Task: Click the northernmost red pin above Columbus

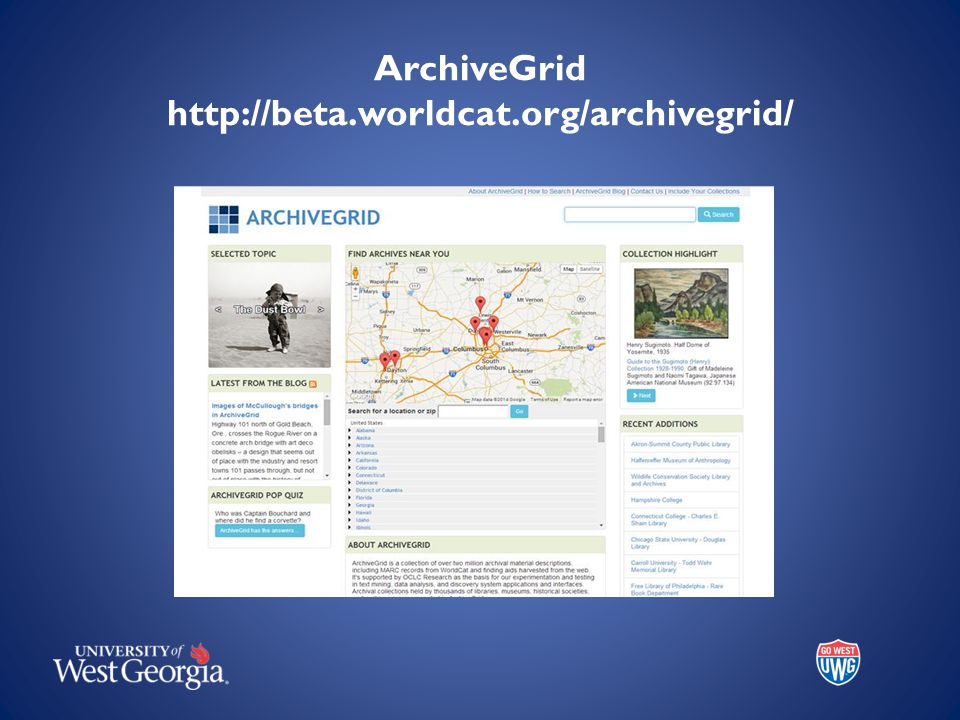Action: pos(481,303)
